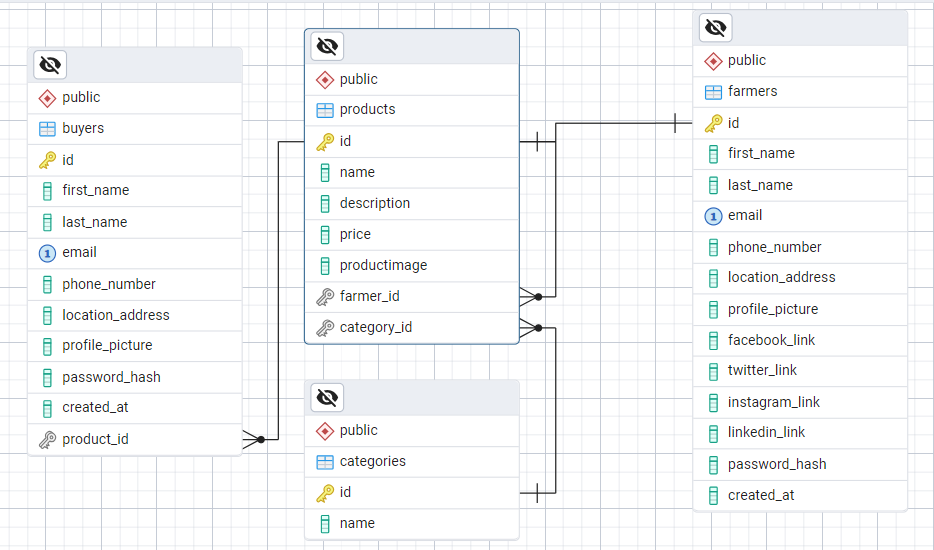The height and width of the screenshot is (550, 934).
Task: Click the foreign key icon beside farmer_id
Action: tap(324, 297)
